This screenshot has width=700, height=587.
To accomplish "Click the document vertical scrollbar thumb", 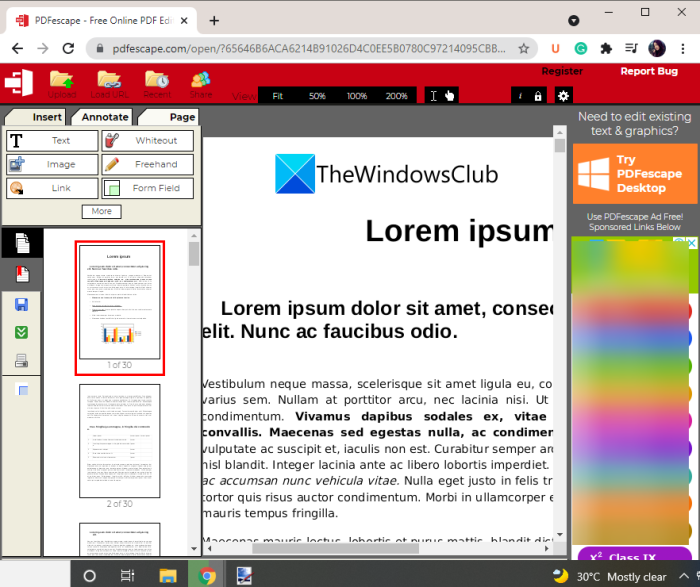I will click(560, 146).
